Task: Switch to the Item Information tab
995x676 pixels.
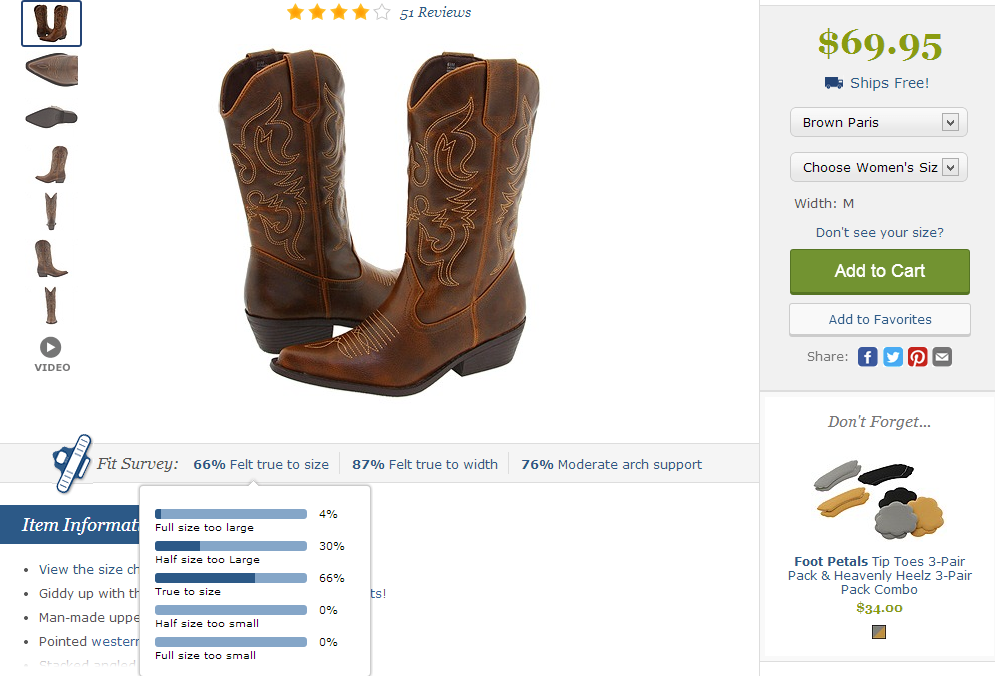Action: click(70, 524)
